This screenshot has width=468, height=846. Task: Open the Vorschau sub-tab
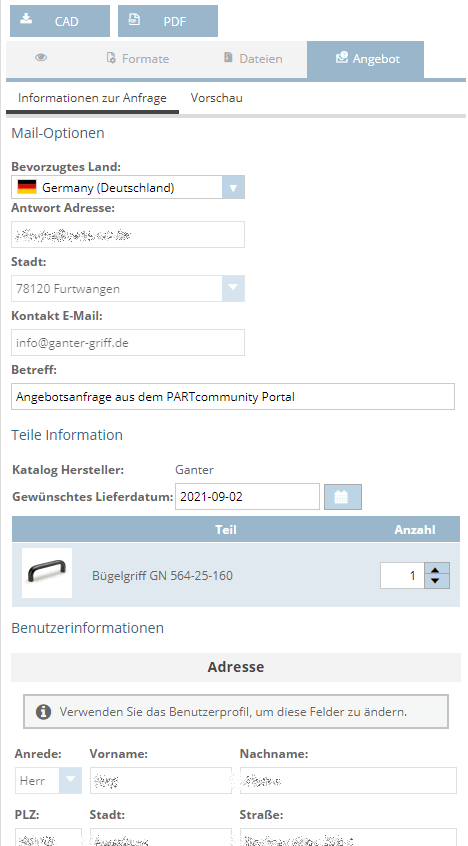(216, 98)
